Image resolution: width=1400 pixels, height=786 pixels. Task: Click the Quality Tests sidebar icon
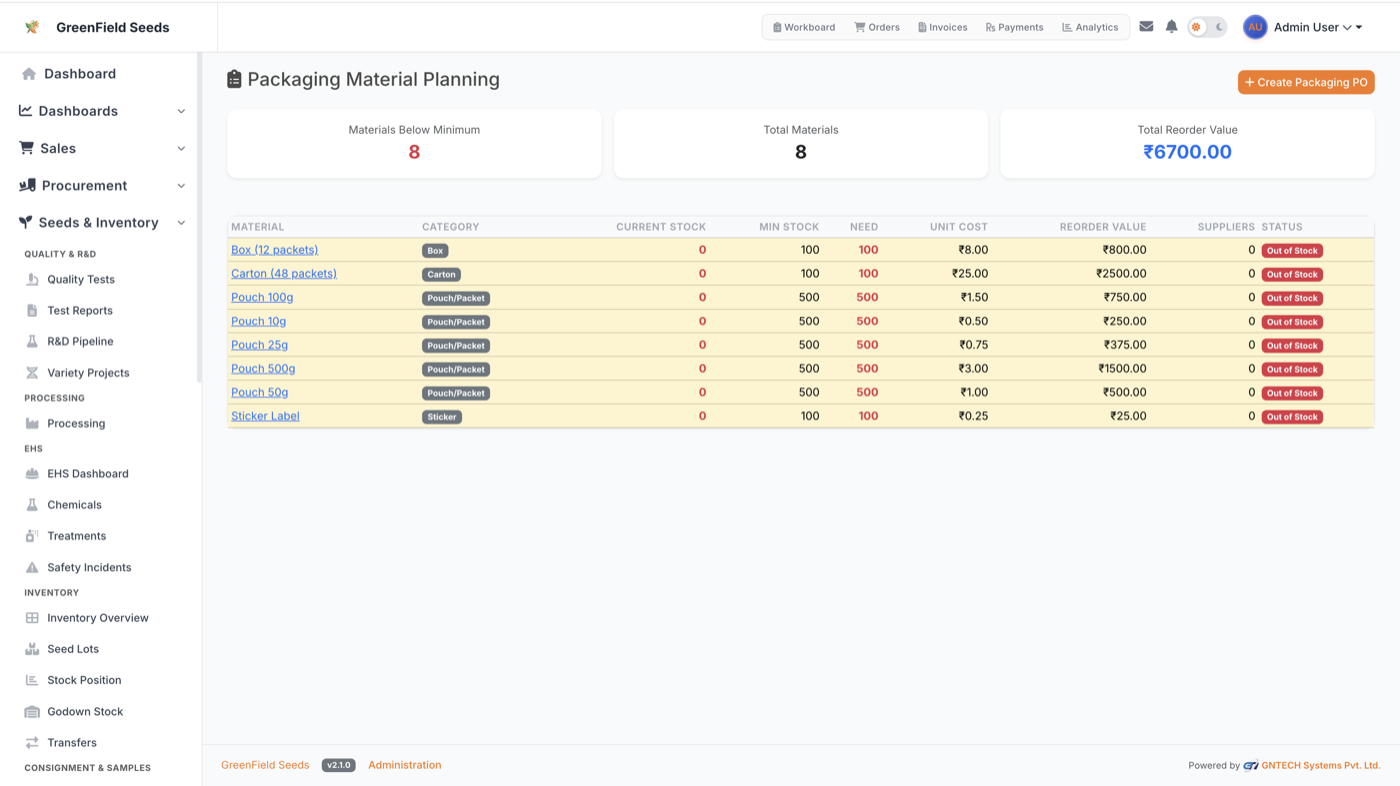(32, 280)
